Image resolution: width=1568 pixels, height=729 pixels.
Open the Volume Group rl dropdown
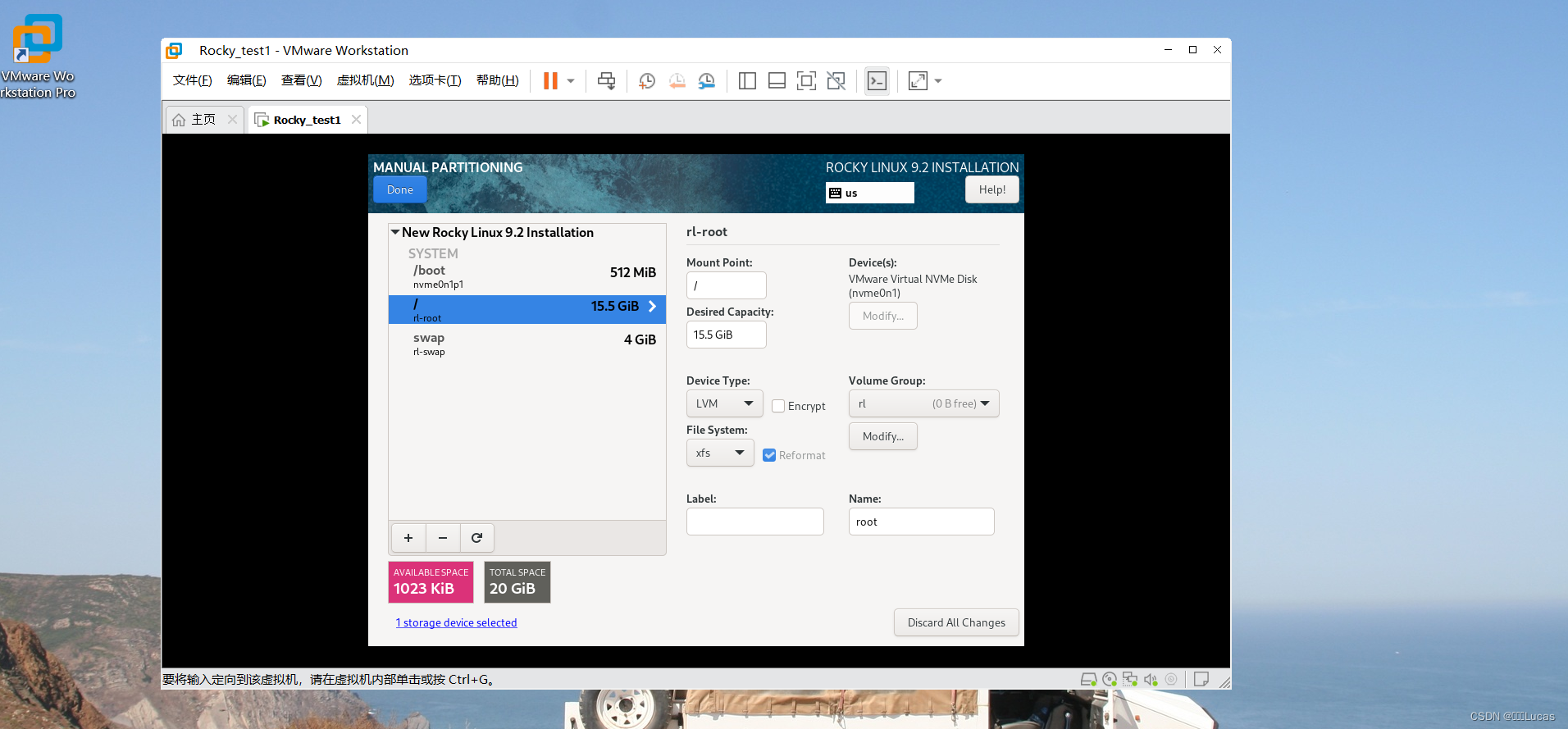click(x=923, y=403)
